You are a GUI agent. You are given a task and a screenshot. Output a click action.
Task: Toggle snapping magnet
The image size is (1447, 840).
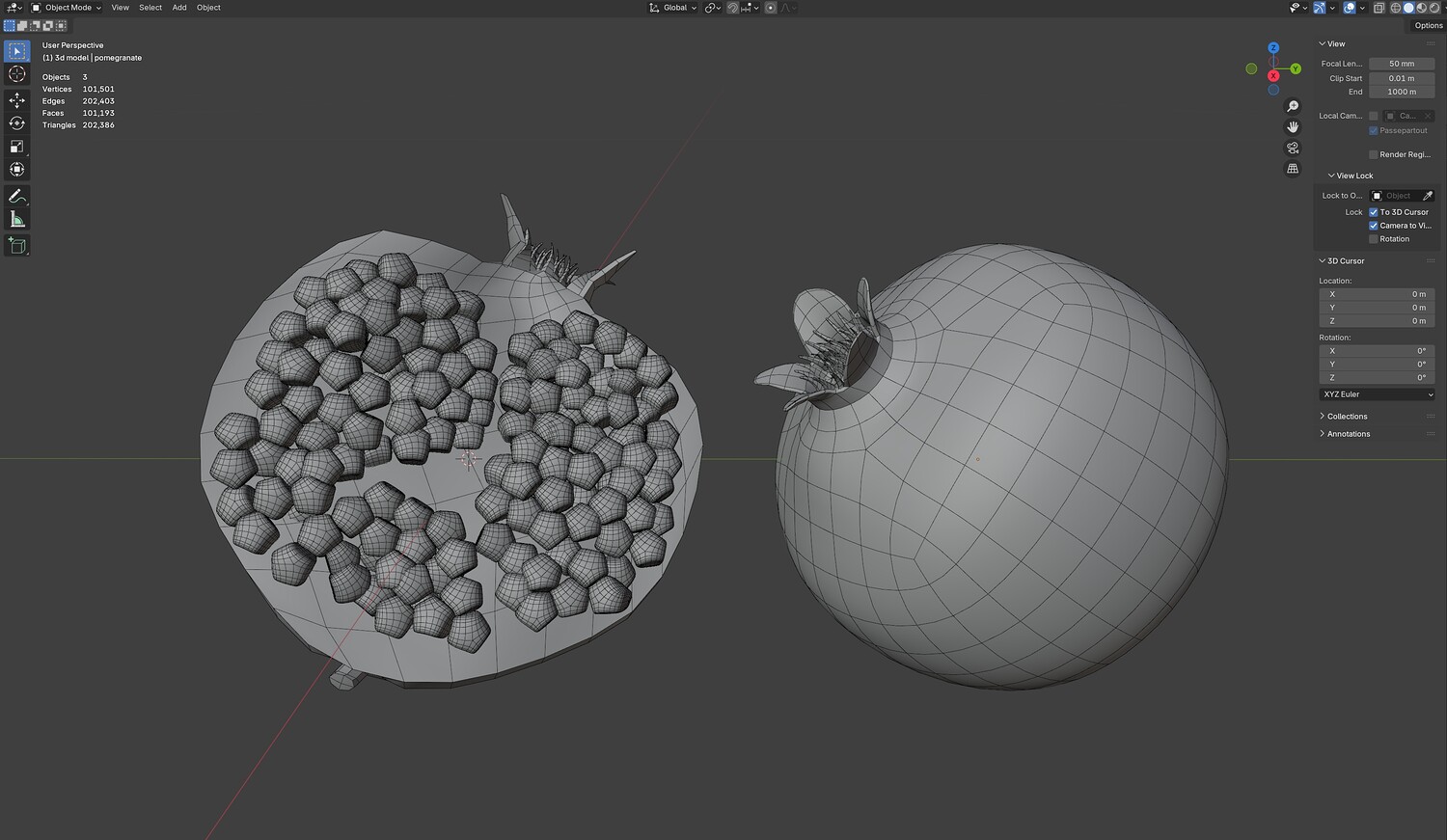pos(733,8)
